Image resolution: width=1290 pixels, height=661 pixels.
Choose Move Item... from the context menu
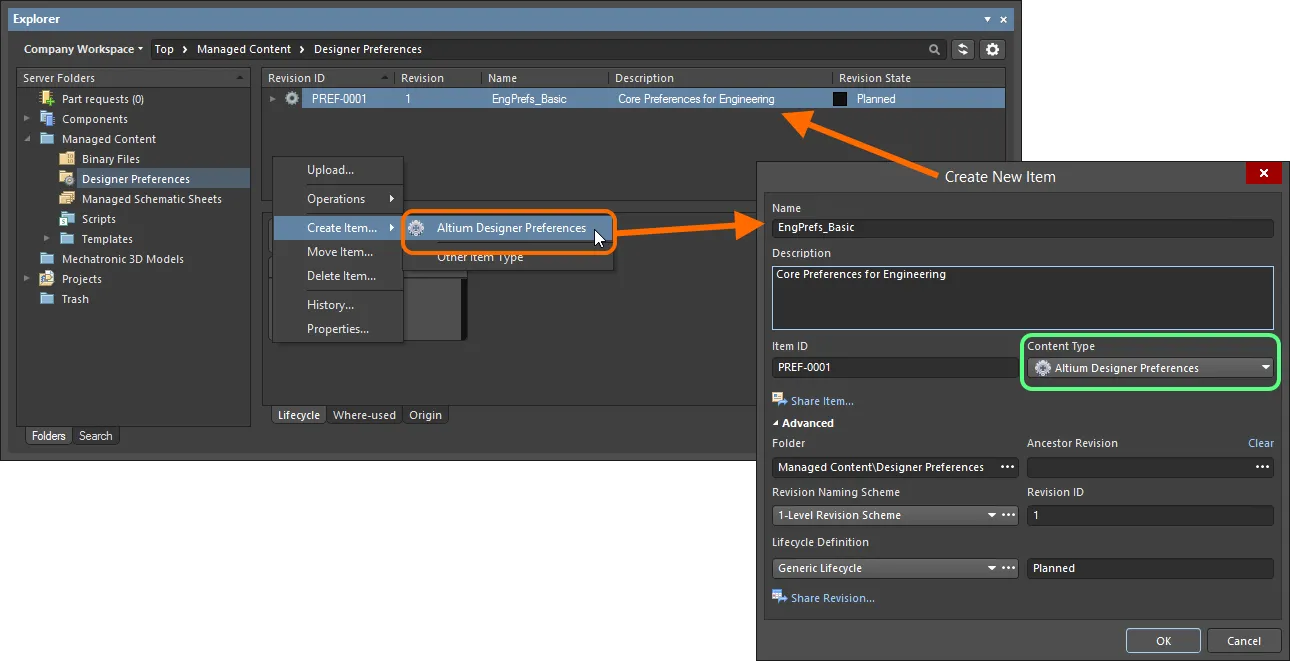tap(337, 252)
